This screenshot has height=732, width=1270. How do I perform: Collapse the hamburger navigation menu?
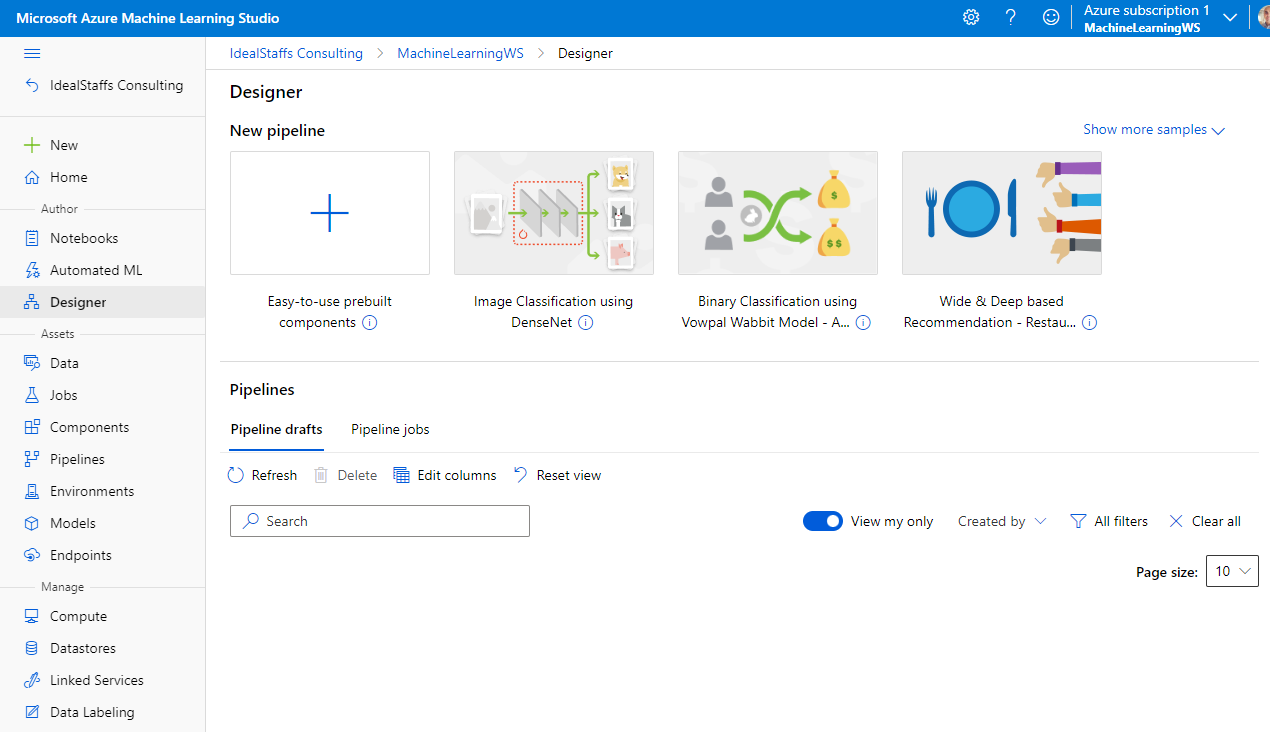[32, 53]
